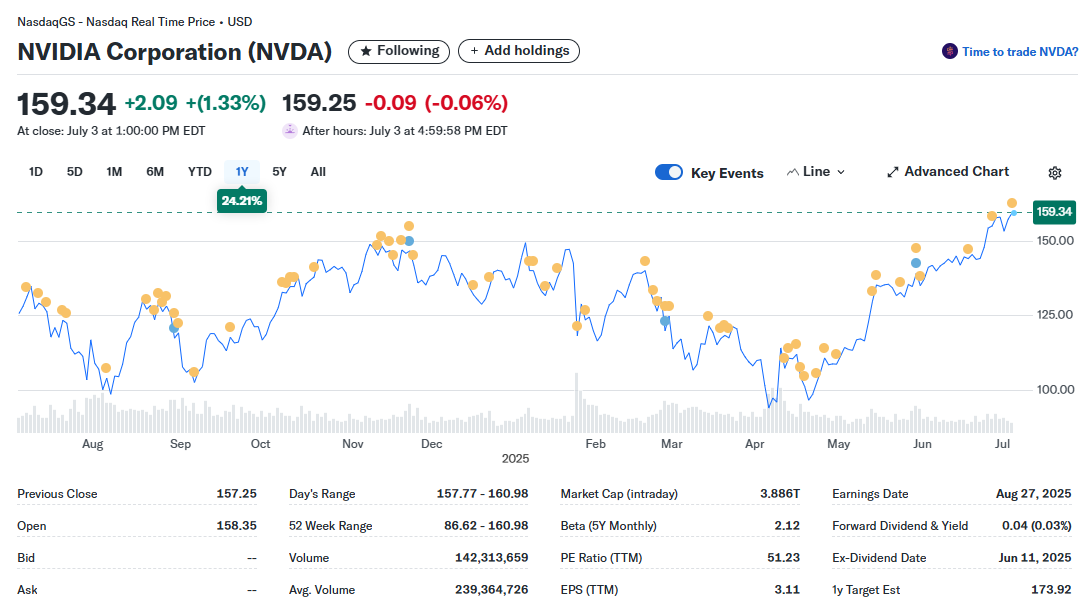Switch to the 6M range tab
This screenshot has height=608, width=1088.
click(x=155, y=171)
